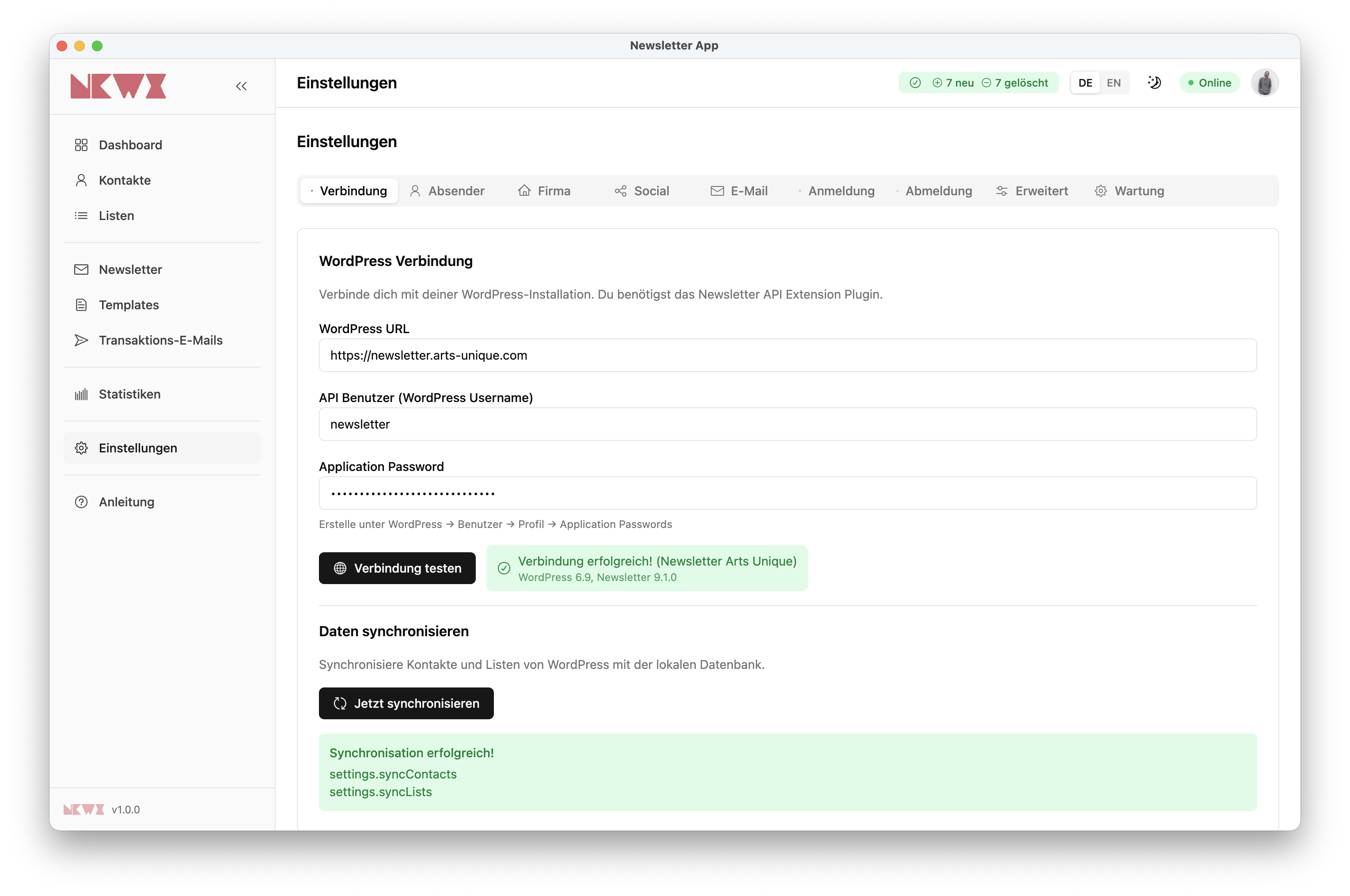The width and height of the screenshot is (1350, 896).
Task: Switch to the Wartung tab
Action: click(x=1130, y=191)
